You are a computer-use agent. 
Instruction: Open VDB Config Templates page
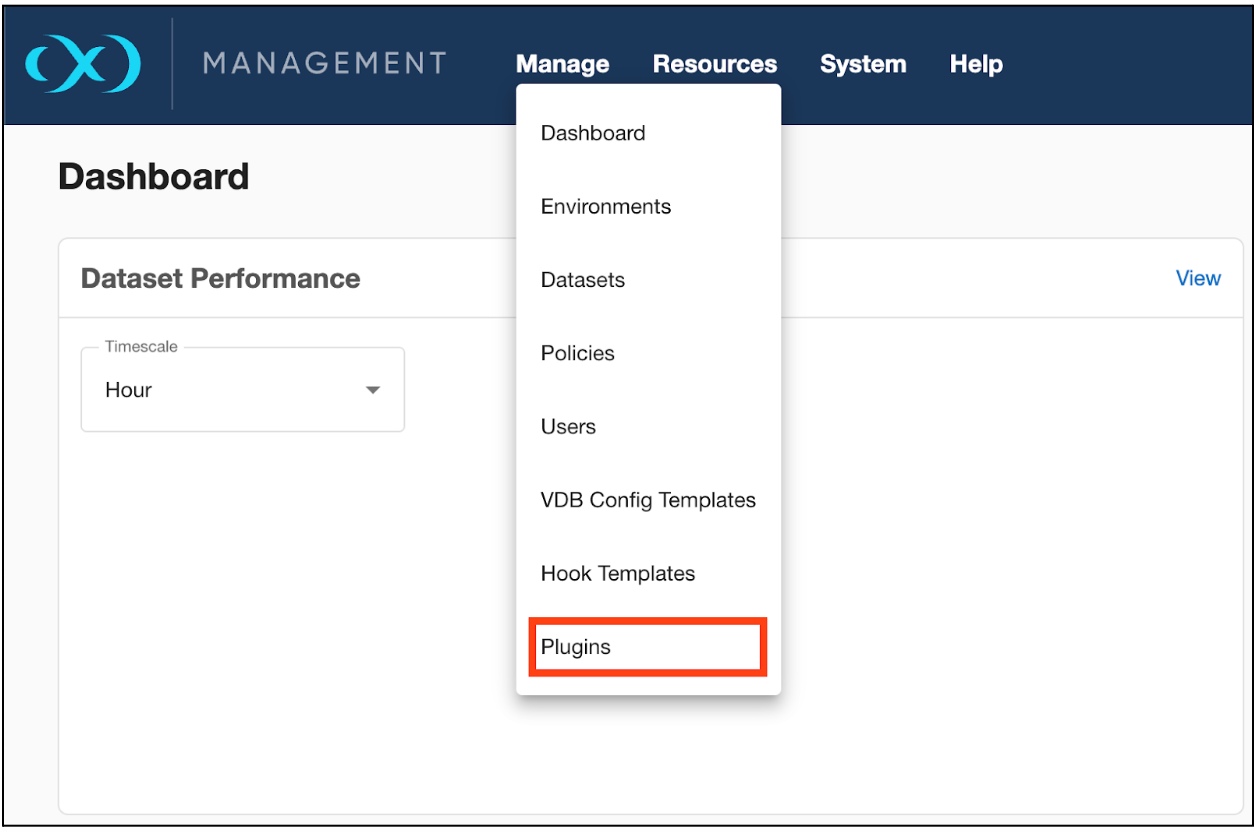(x=648, y=500)
